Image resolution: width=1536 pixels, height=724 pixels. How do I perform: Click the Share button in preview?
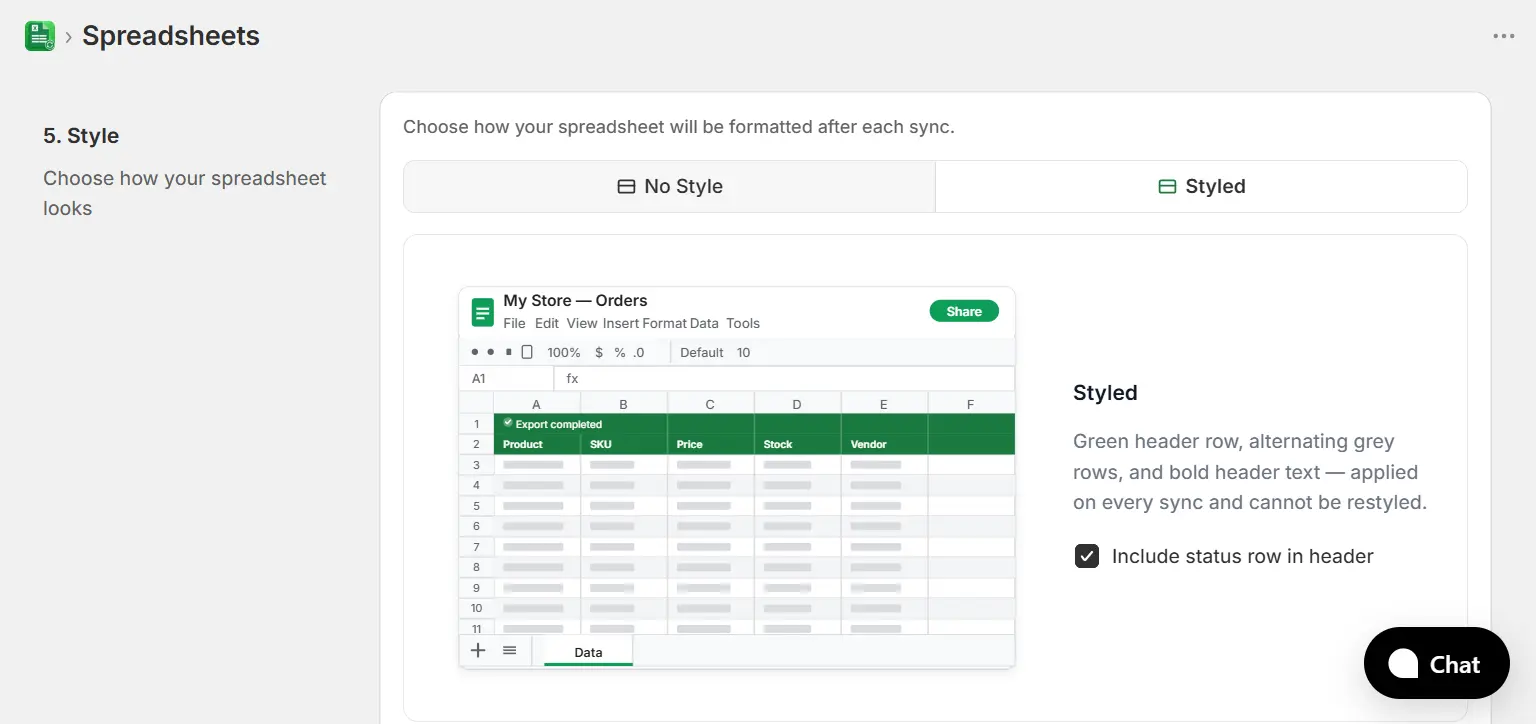coord(964,311)
